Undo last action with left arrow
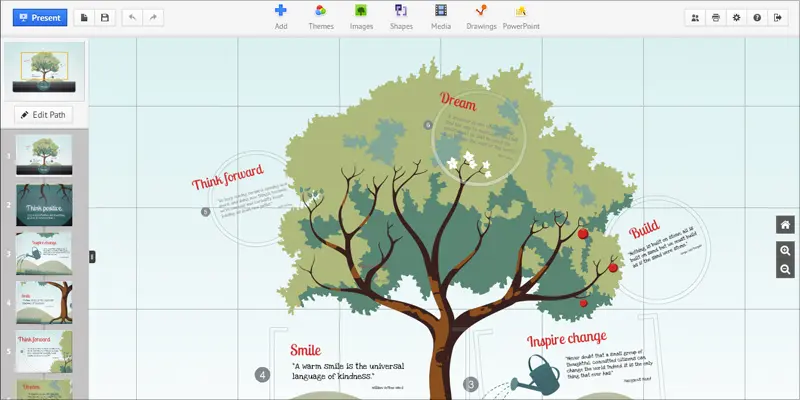The image size is (800, 400). pos(133,17)
